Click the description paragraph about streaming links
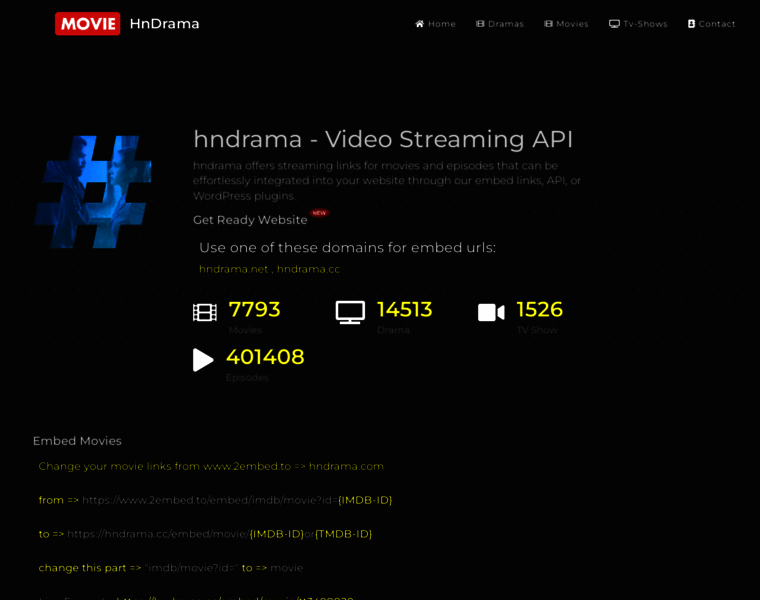Viewport: 760px width, 600px height. tap(387, 181)
